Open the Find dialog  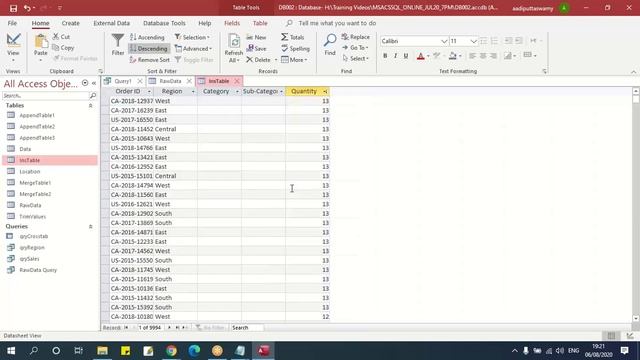click(x=330, y=45)
